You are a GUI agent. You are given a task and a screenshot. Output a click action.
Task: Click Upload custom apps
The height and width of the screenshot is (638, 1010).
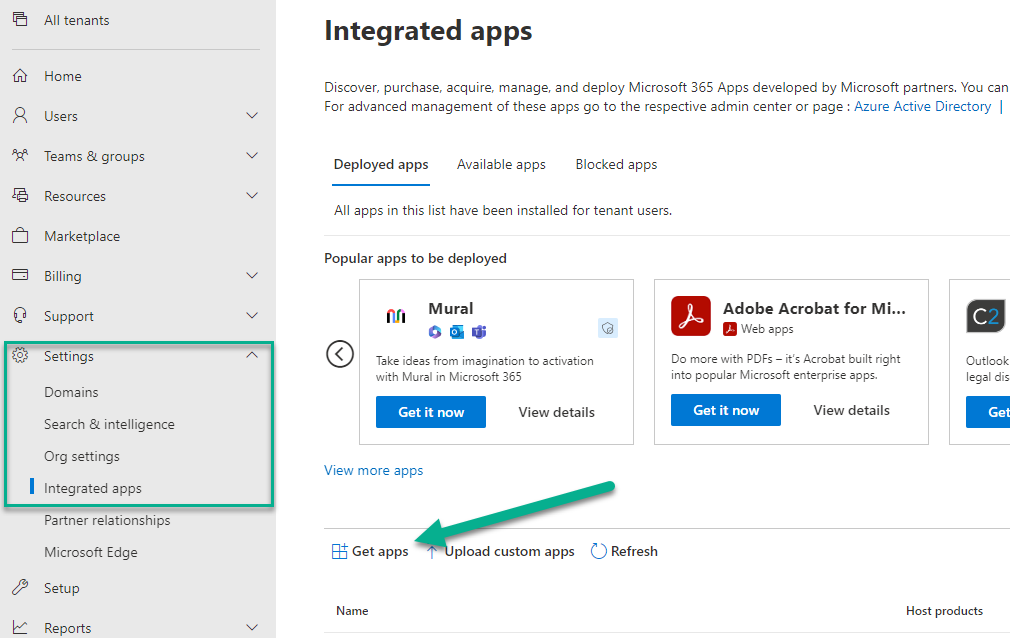(502, 551)
